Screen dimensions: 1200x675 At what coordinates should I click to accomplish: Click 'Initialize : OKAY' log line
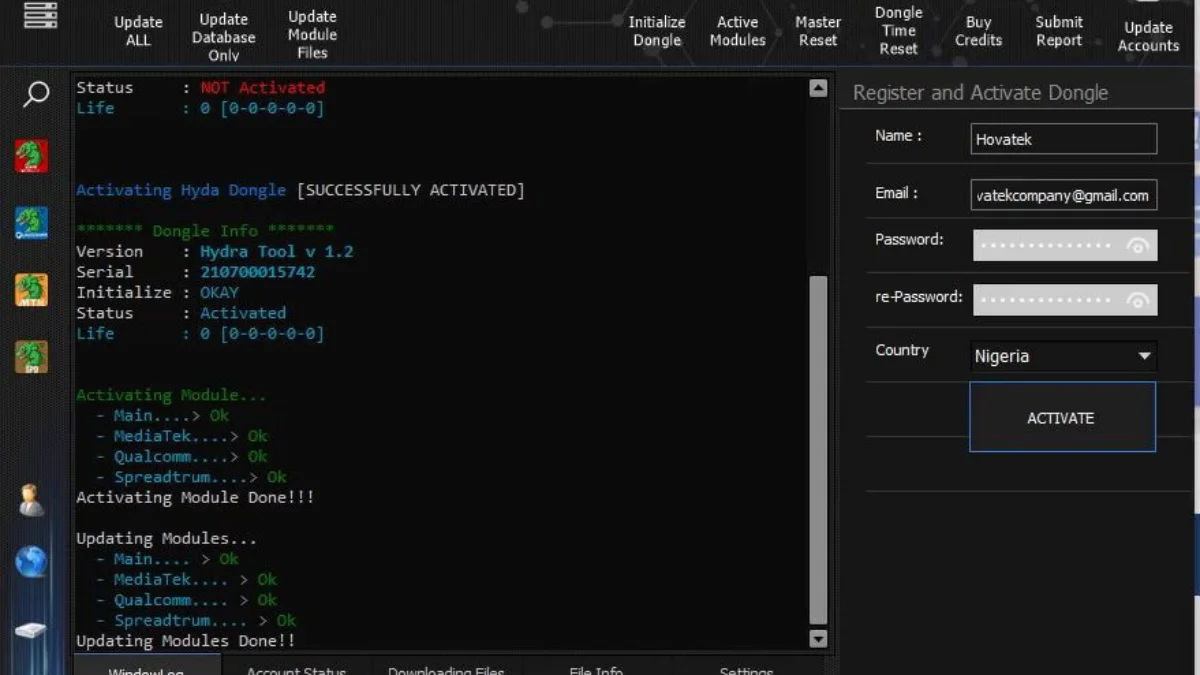tap(157, 293)
